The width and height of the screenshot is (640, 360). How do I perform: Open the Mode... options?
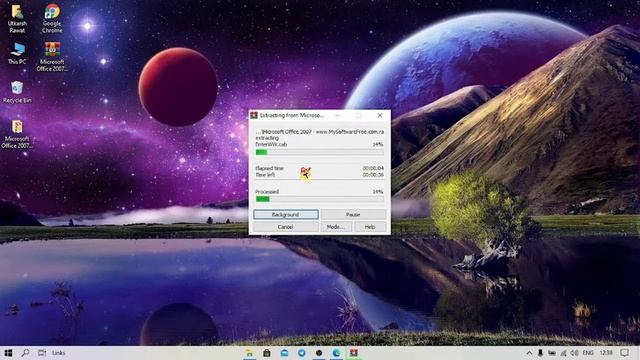click(336, 227)
